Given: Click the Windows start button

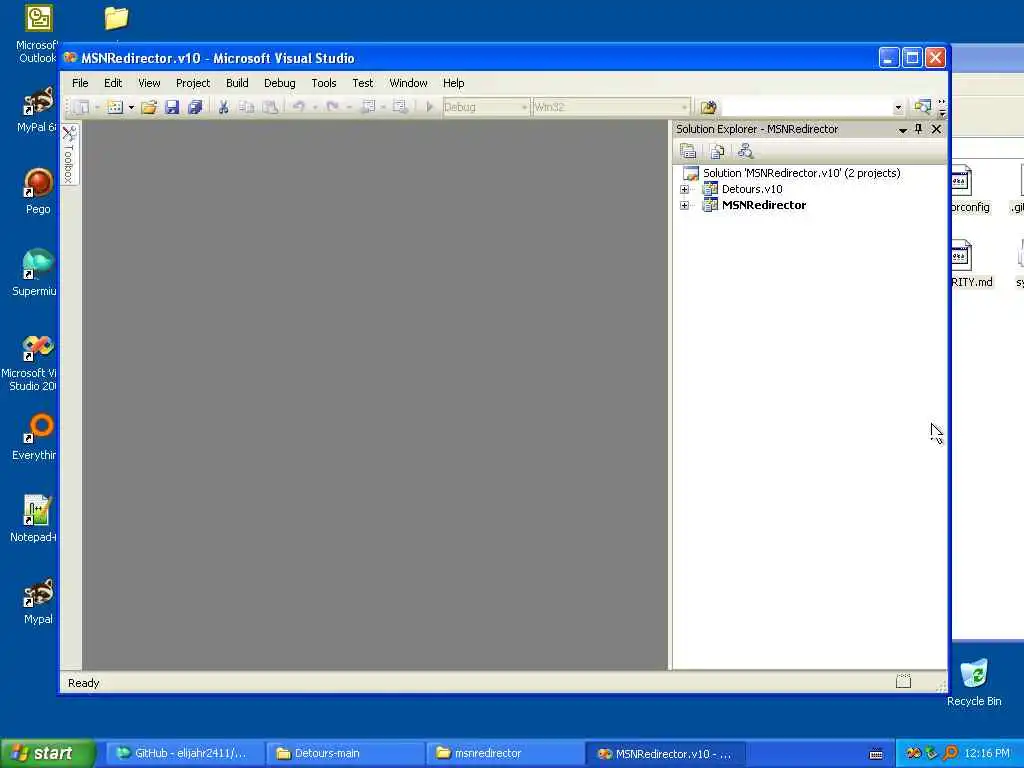Looking at the screenshot, I should (47, 754).
